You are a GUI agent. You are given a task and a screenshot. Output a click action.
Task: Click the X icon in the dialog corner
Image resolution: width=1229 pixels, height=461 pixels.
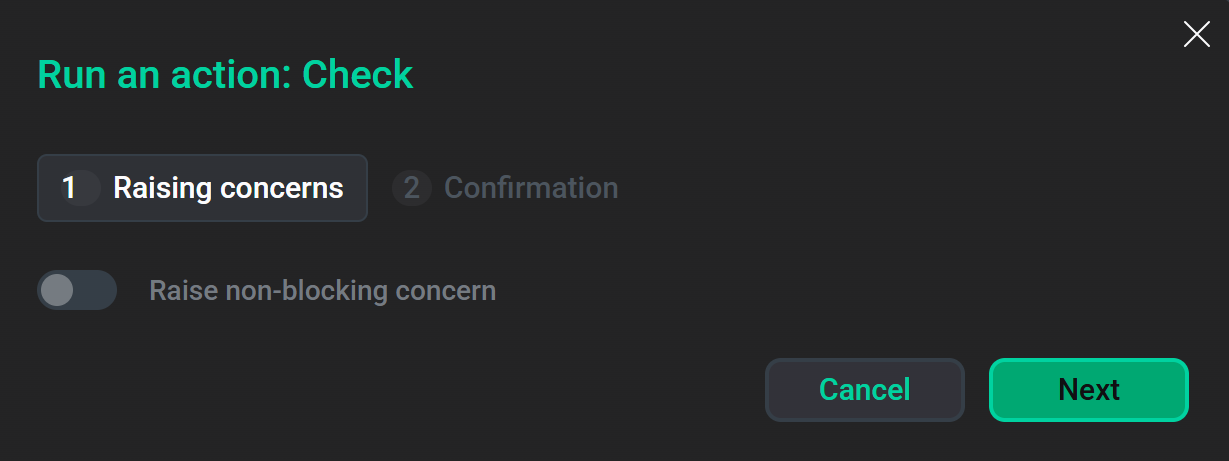point(1196,35)
